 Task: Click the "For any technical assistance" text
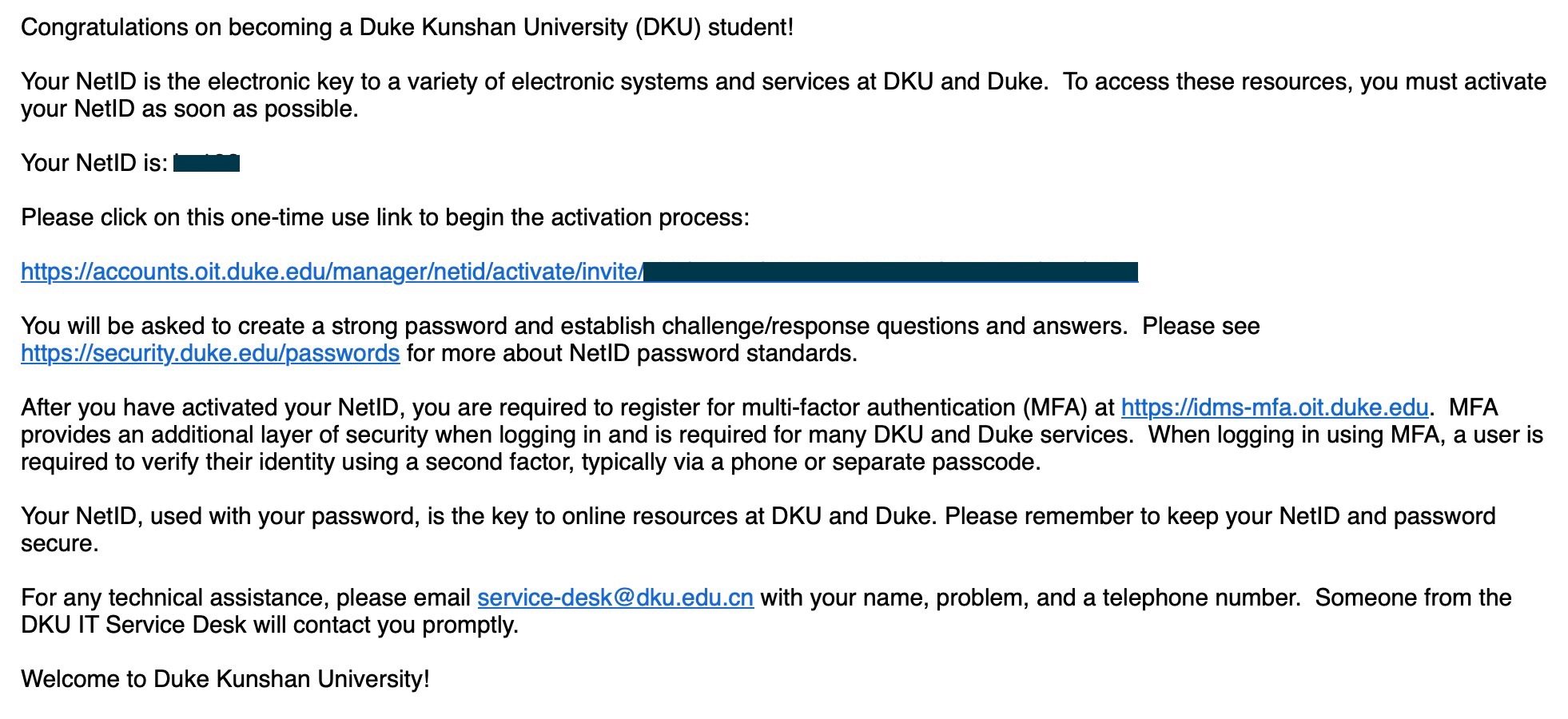tap(174, 598)
